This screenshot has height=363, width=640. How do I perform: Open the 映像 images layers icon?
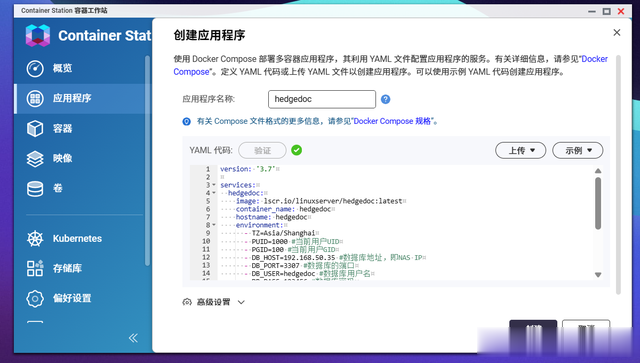(35, 159)
